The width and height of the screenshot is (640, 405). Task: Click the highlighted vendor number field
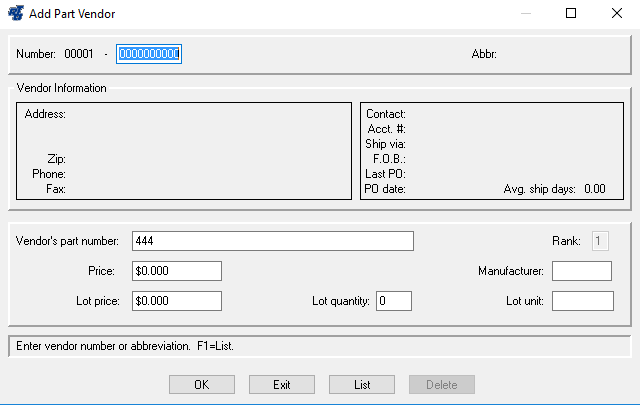pos(149,54)
